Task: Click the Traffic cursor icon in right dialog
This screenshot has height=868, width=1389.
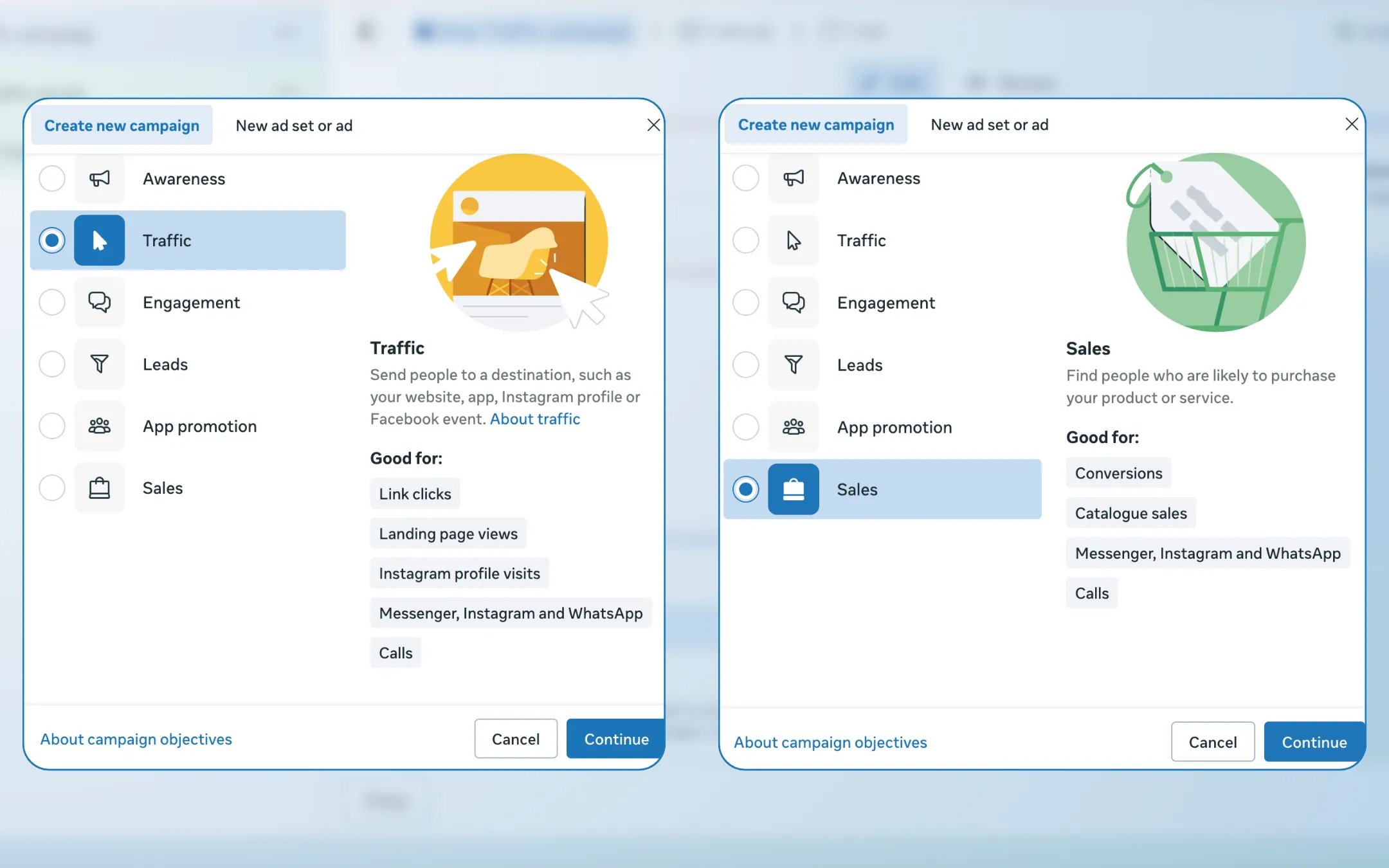Action: [x=794, y=240]
